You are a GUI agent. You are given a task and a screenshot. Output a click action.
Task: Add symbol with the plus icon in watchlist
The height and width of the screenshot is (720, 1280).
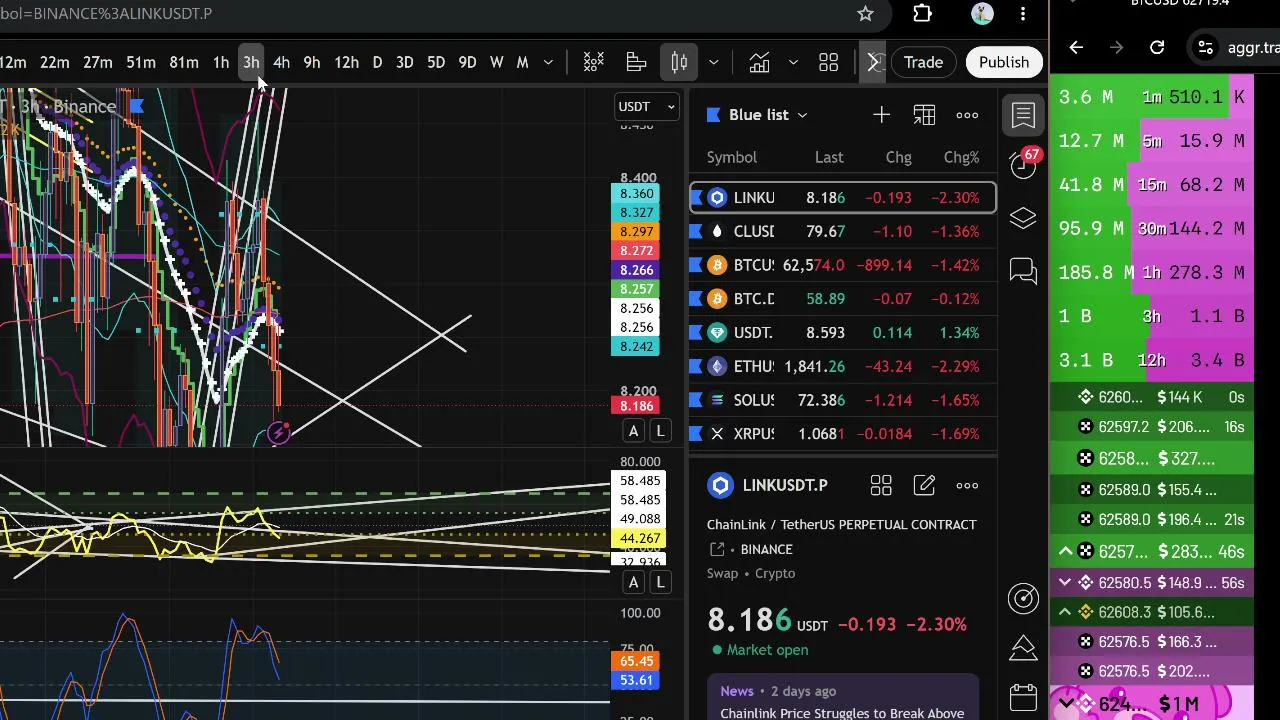click(881, 115)
